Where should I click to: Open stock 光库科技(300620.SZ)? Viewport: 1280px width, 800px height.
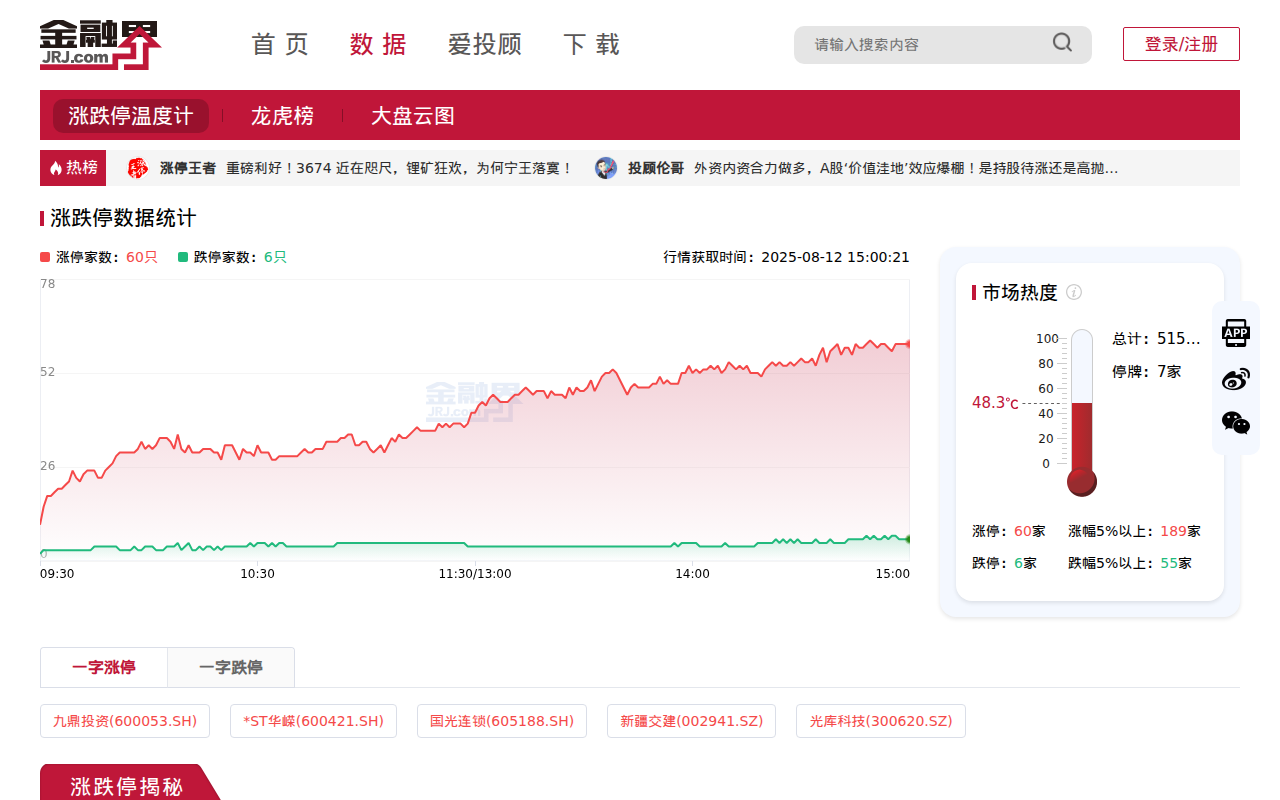[881, 721]
